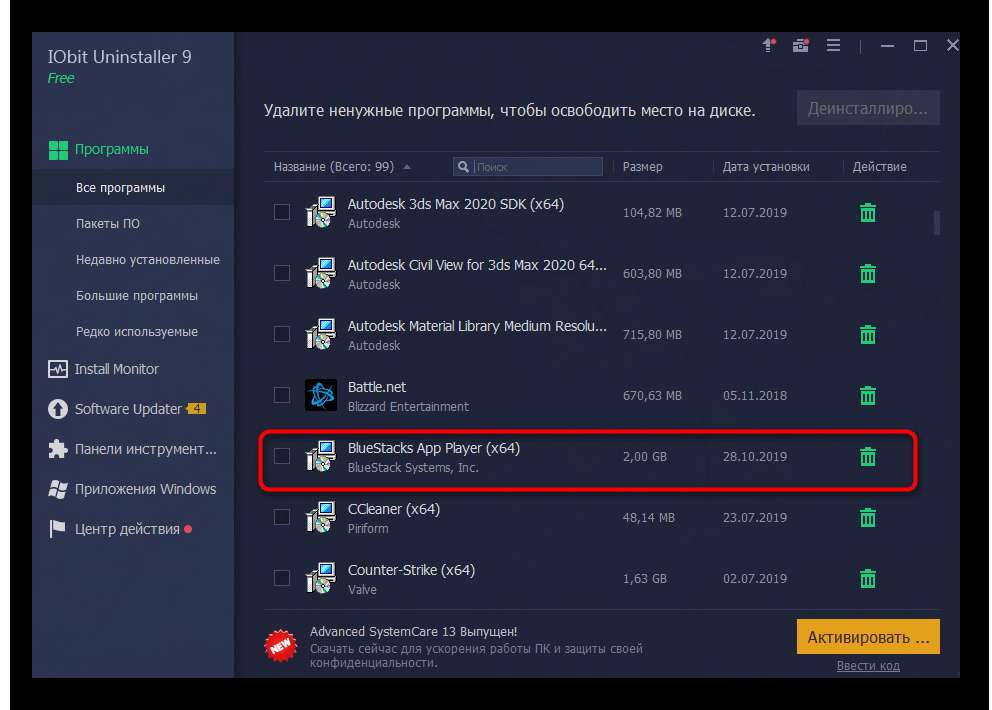Switch to Большие программы list
This screenshot has width=992, height=710.
point(137,296)
